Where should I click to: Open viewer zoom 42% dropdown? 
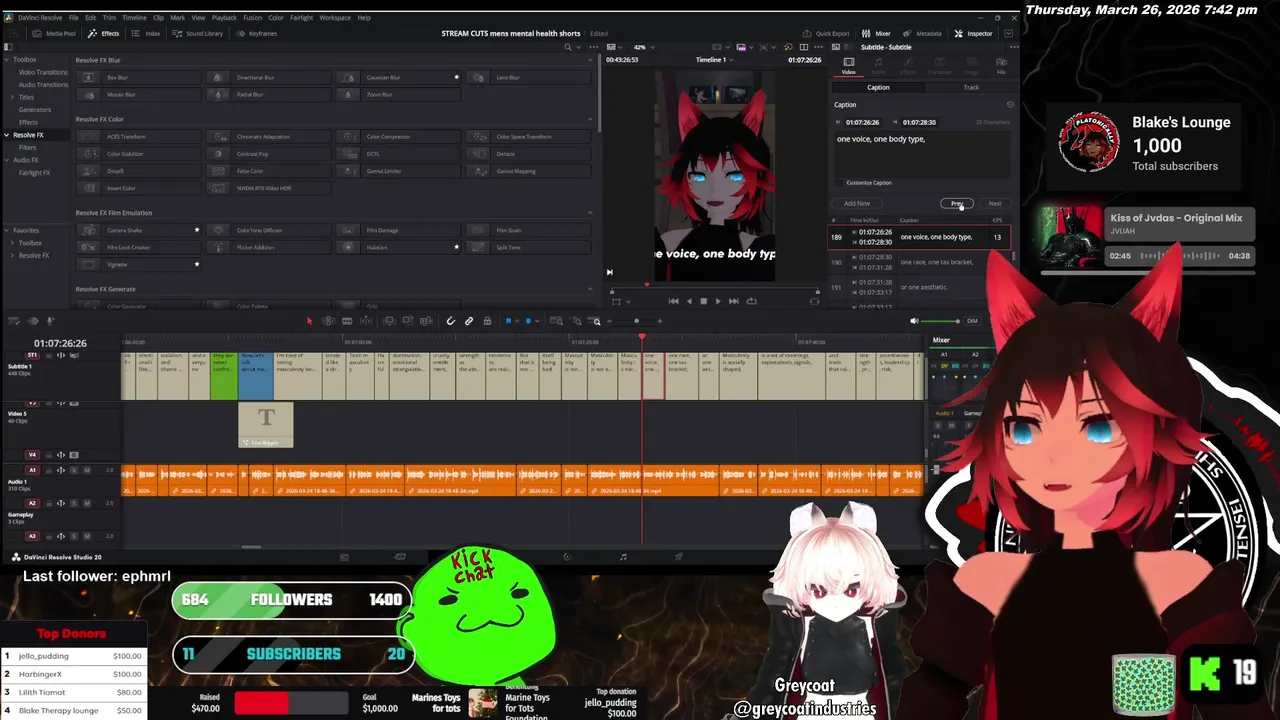[x=643, y=46]
